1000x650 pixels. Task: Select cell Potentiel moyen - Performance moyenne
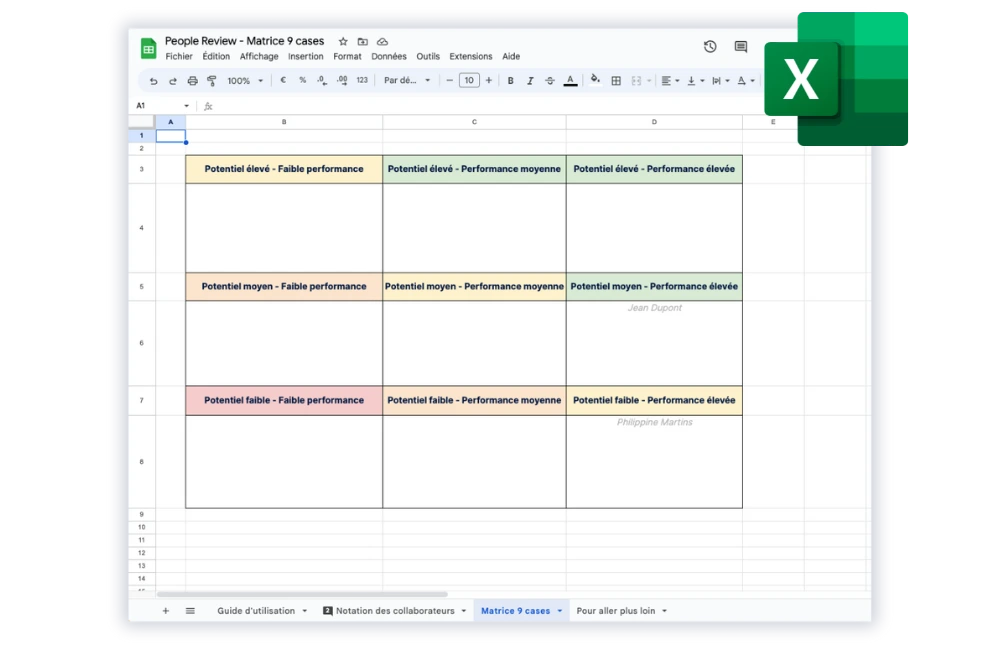click(474, 286)
